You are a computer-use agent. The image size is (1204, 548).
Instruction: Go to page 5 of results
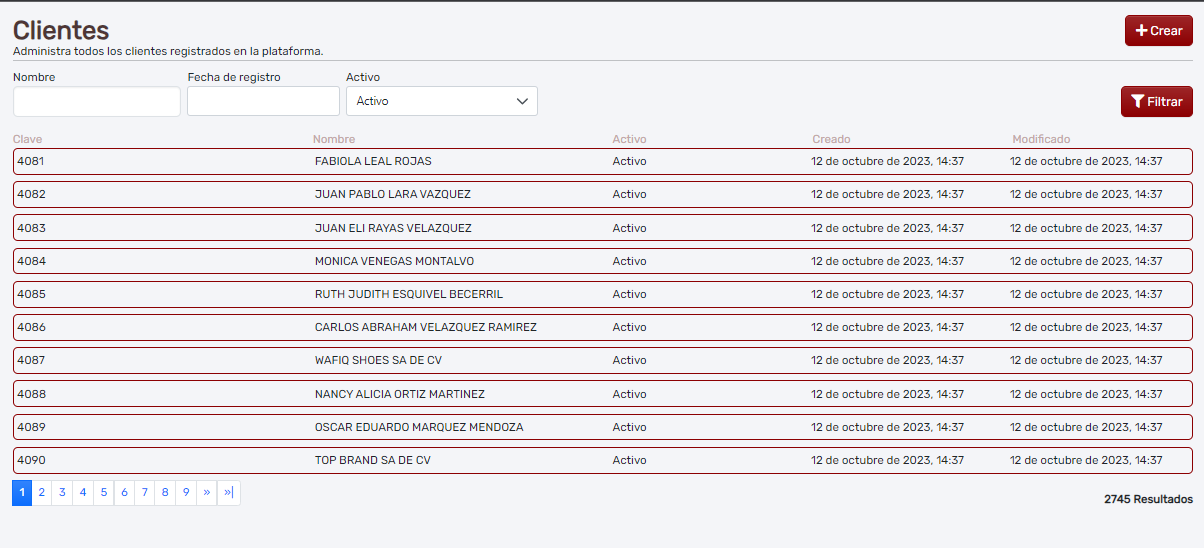[x=104, y=492]
